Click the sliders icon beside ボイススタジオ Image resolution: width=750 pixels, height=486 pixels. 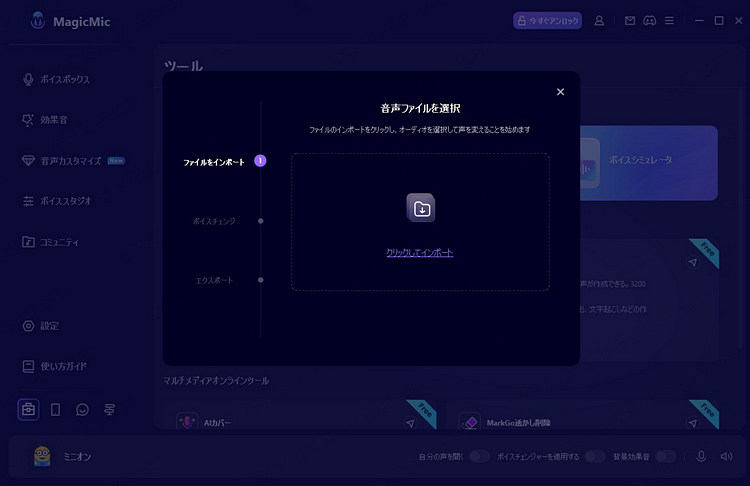pyautogui.click(x=28, y=201)
